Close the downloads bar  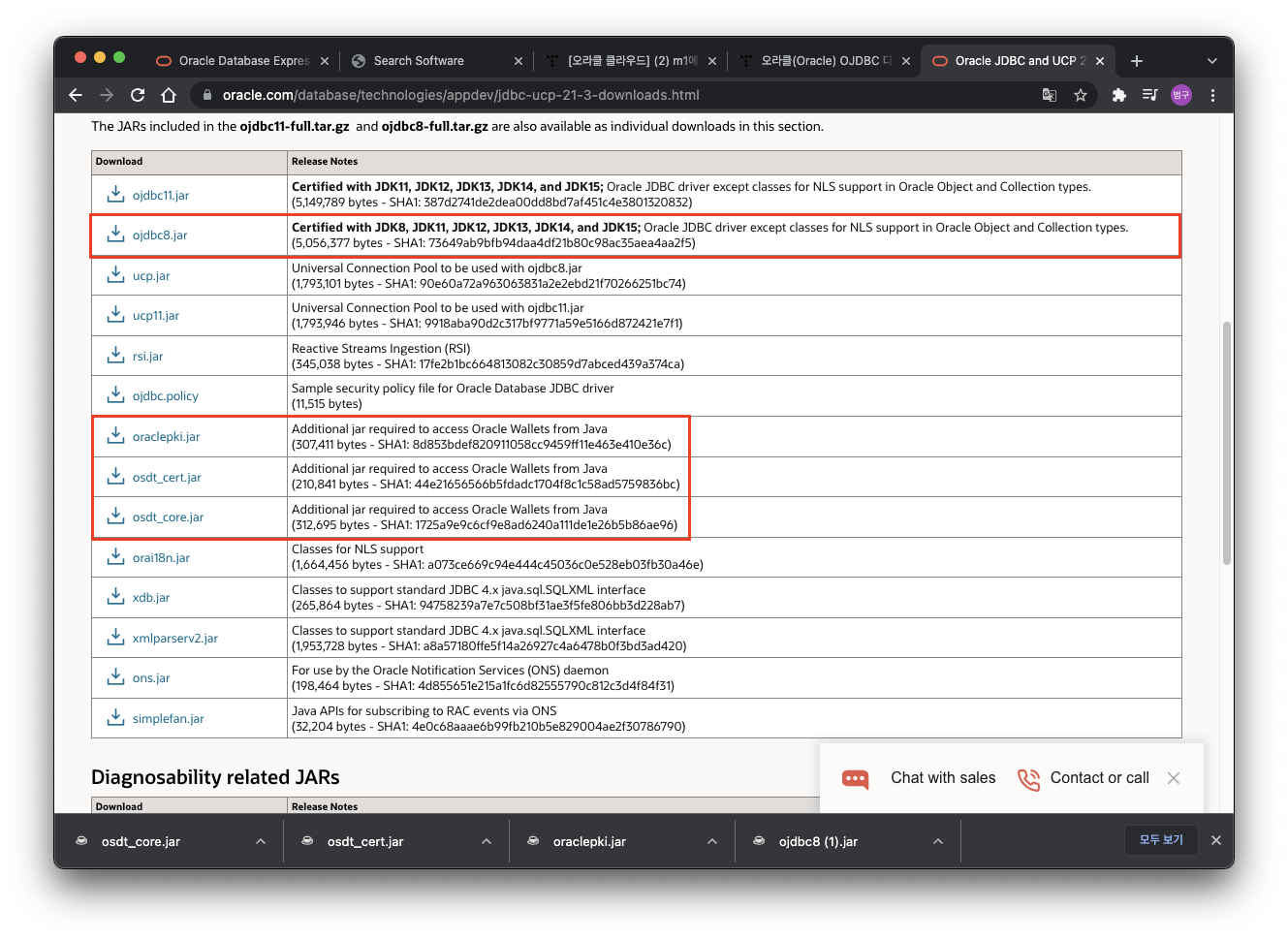pos(1216,840)
